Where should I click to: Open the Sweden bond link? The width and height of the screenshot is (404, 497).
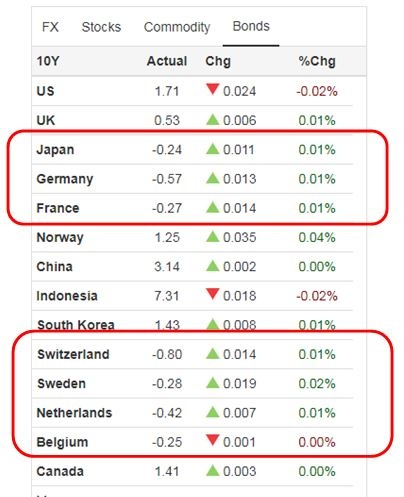coord(62,384)
